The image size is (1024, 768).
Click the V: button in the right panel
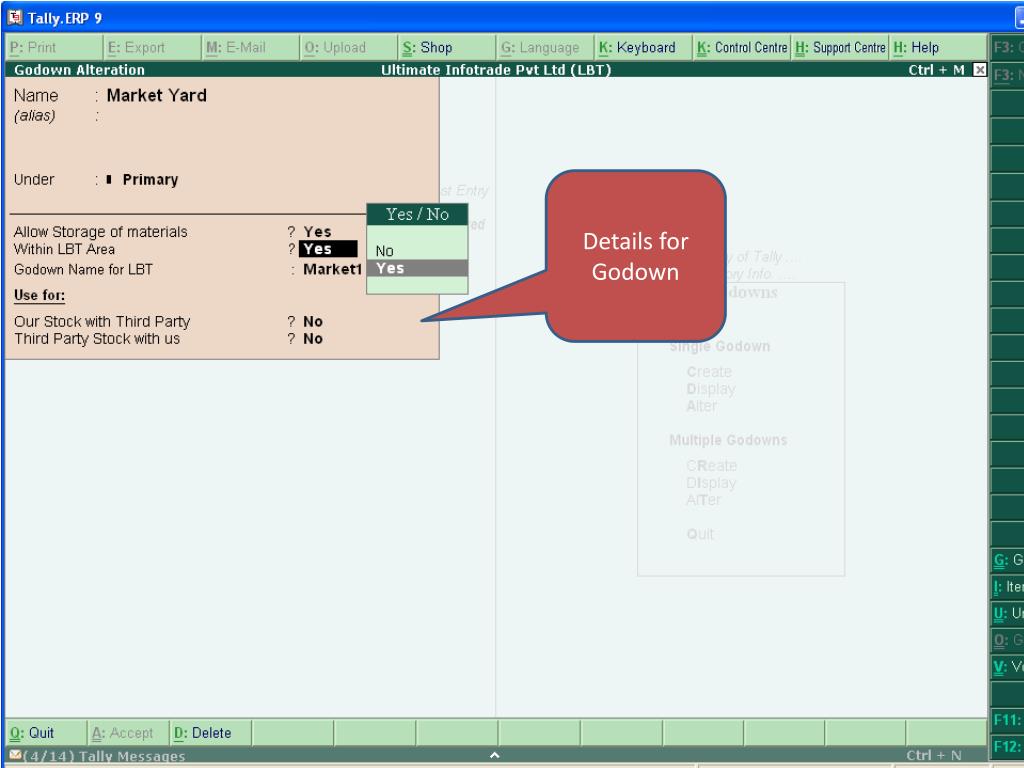point(1007,667)
